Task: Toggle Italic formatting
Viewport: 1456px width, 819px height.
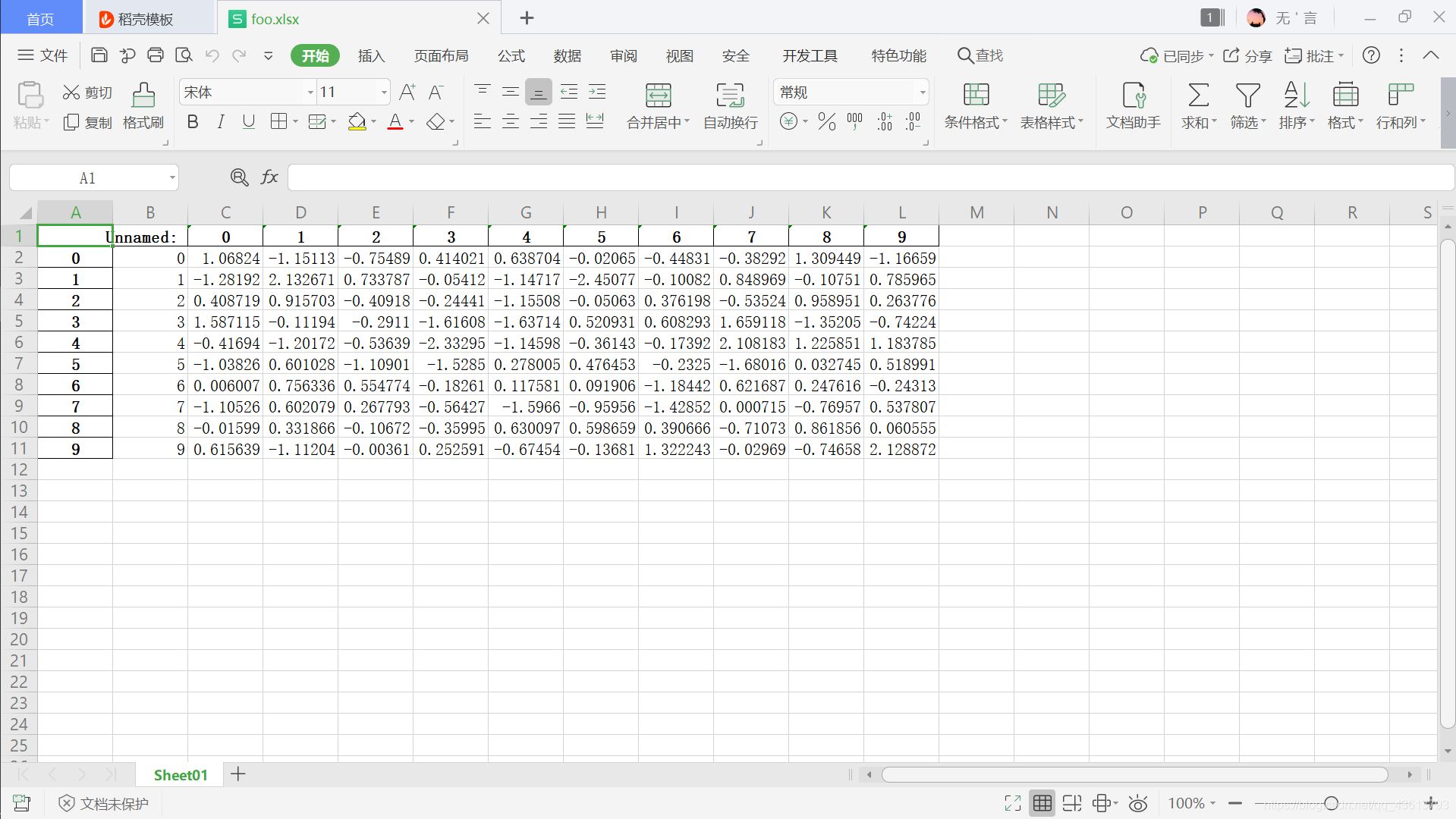Action: coord(221,121)
